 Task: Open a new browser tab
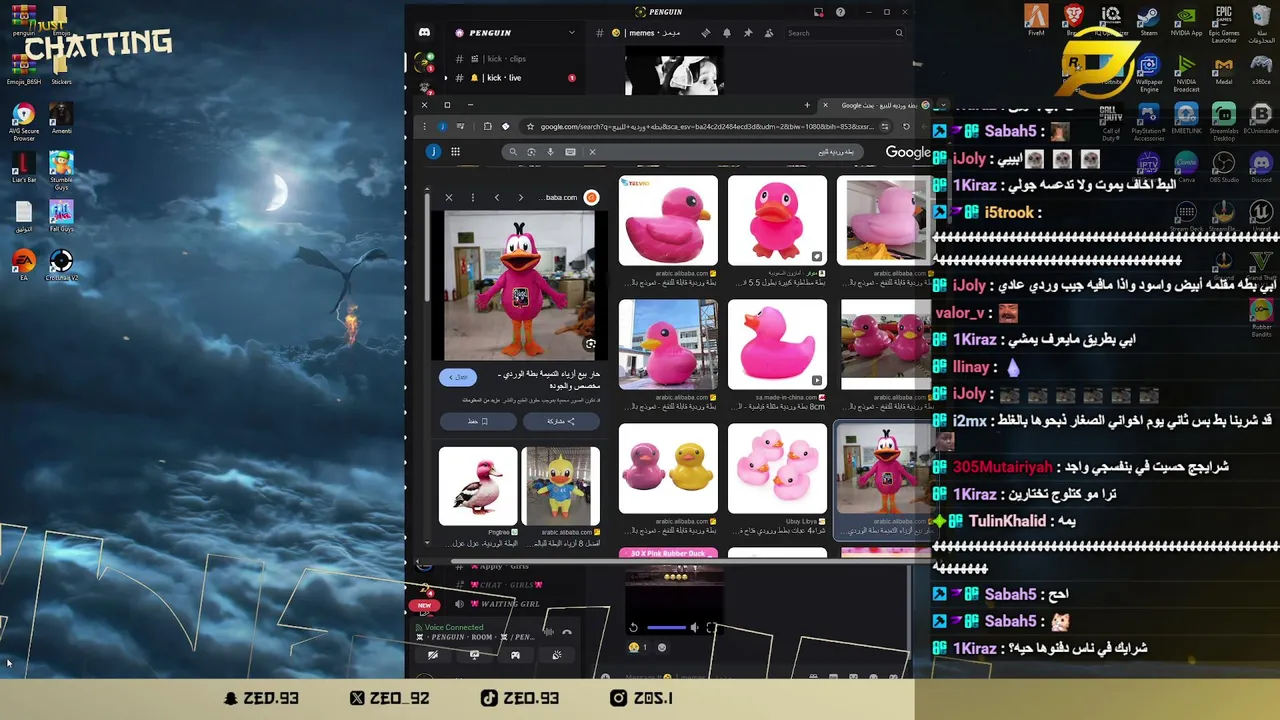coord(807,105)
